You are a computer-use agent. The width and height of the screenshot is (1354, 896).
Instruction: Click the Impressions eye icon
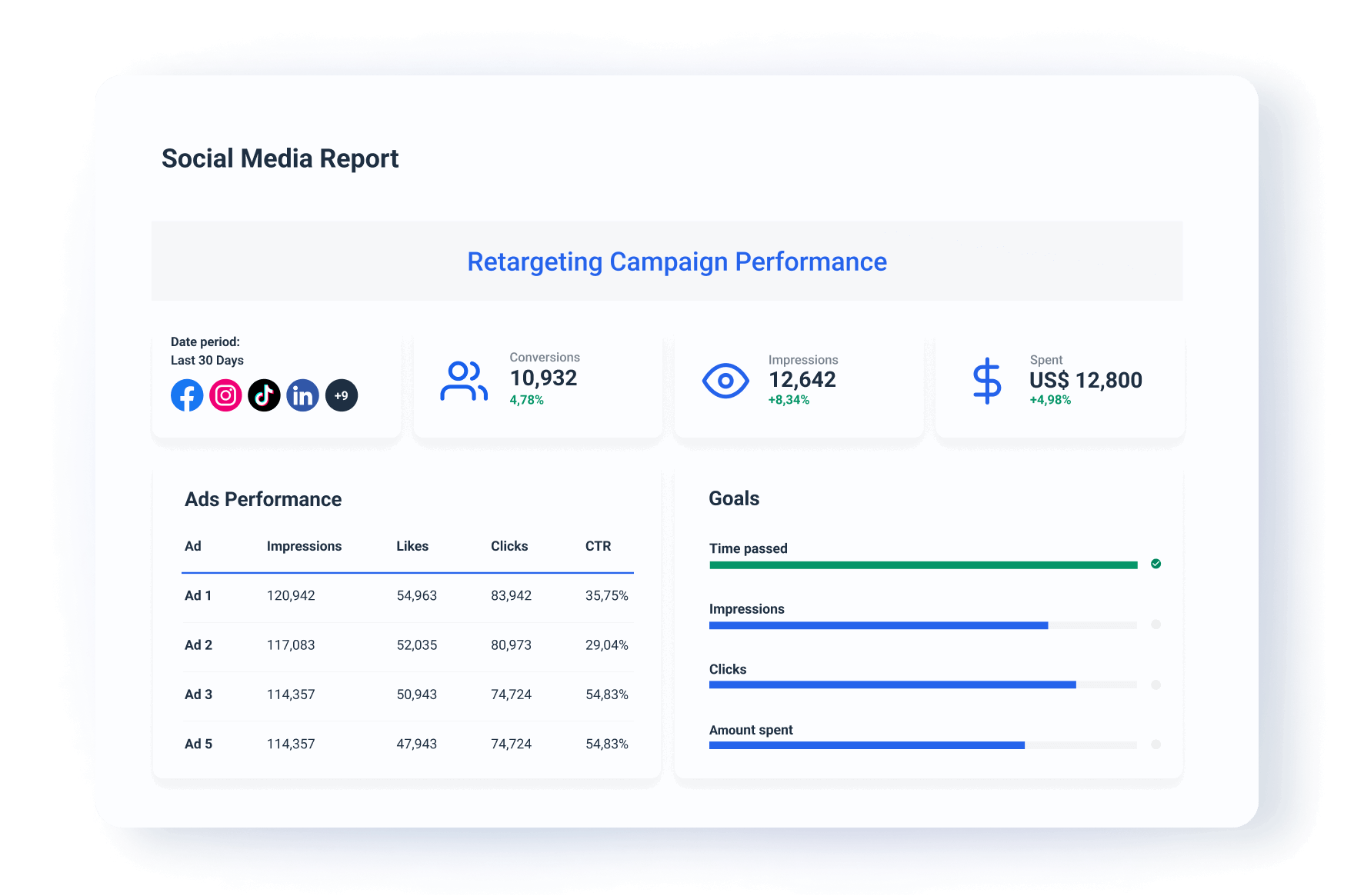pos(725,379)
